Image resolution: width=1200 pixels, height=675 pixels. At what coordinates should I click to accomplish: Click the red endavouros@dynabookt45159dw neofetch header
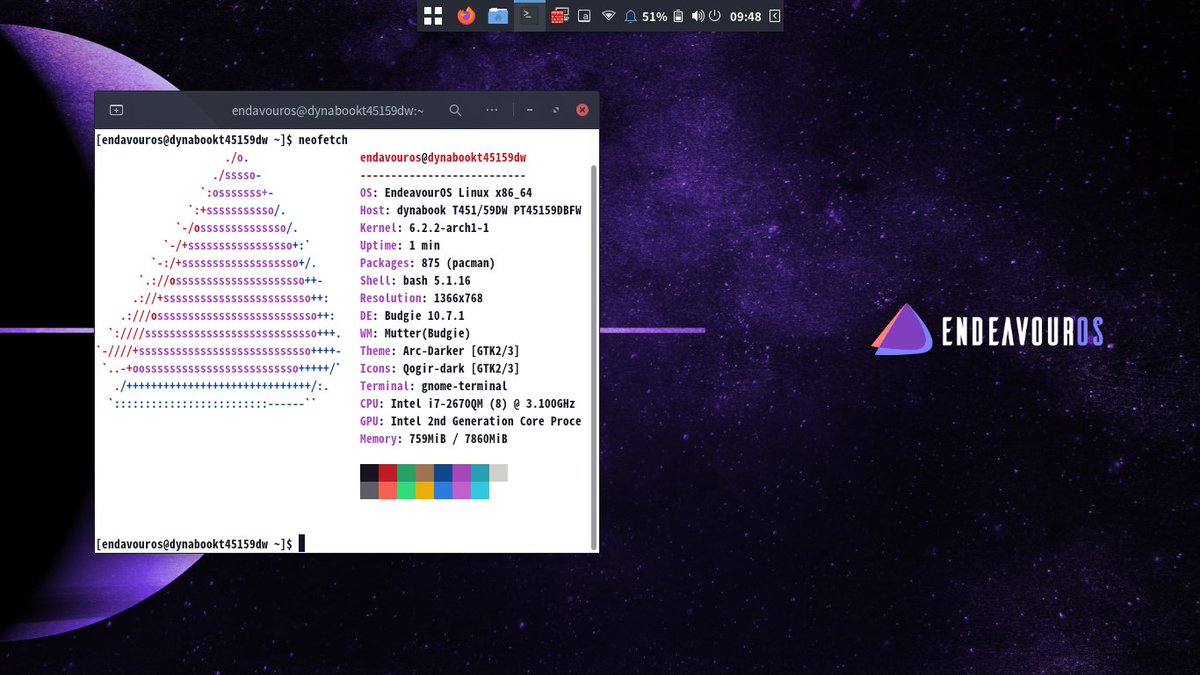(443, 158)
